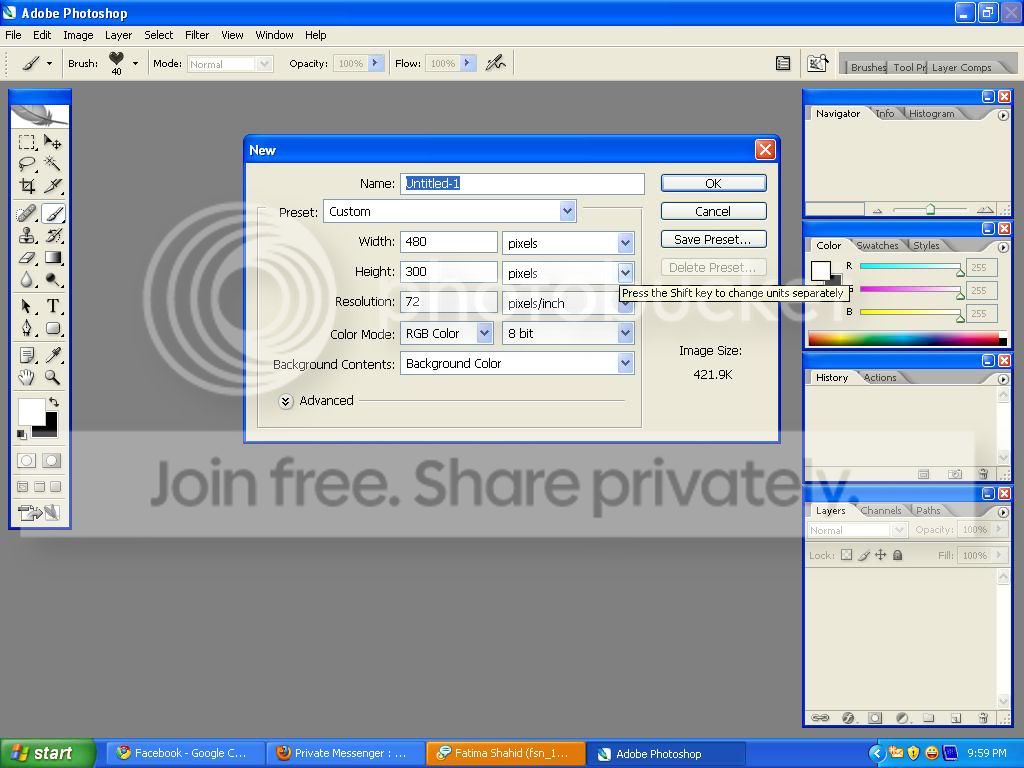Click the color spectrum ramp bar
1024x768 pixels.
pos(903,339)
